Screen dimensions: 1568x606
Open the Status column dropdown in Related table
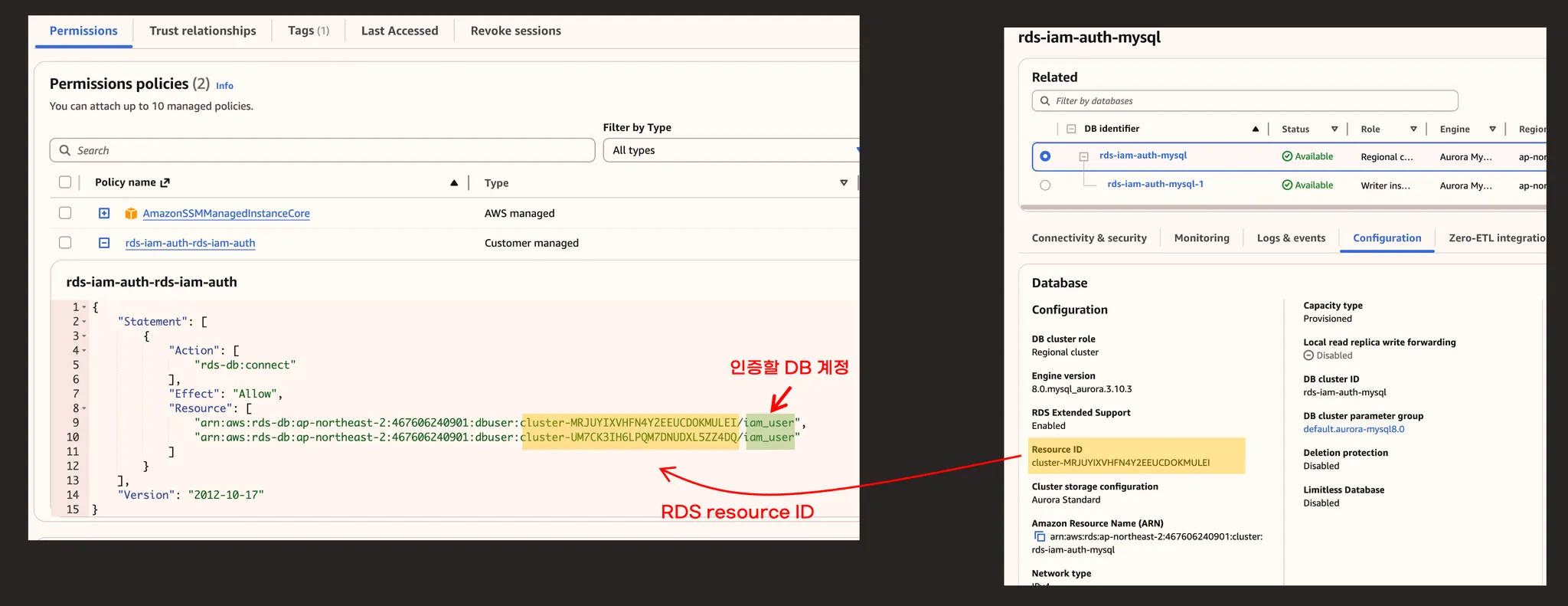tap(1334, 129)
